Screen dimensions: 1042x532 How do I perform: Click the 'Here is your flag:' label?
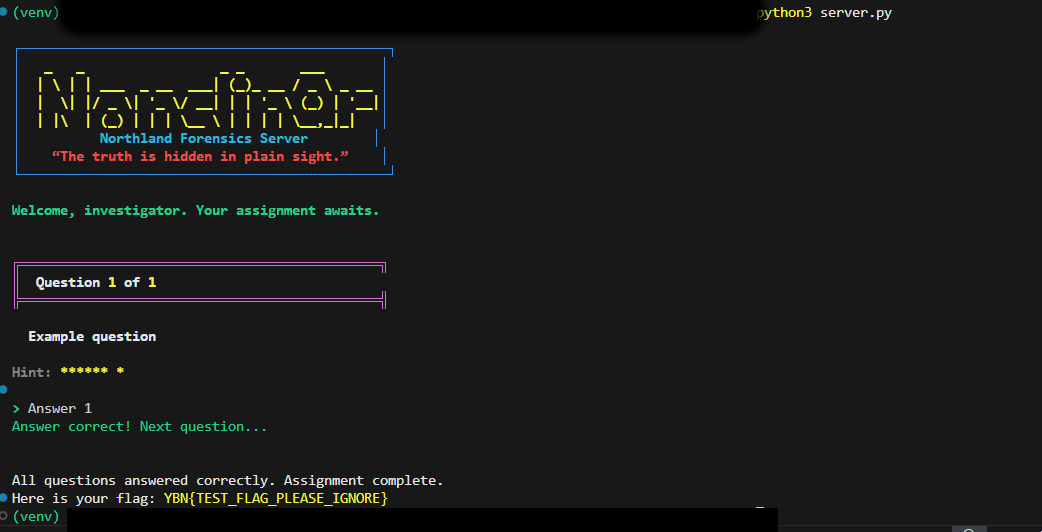pyautogui.click(x=84, y=498)
